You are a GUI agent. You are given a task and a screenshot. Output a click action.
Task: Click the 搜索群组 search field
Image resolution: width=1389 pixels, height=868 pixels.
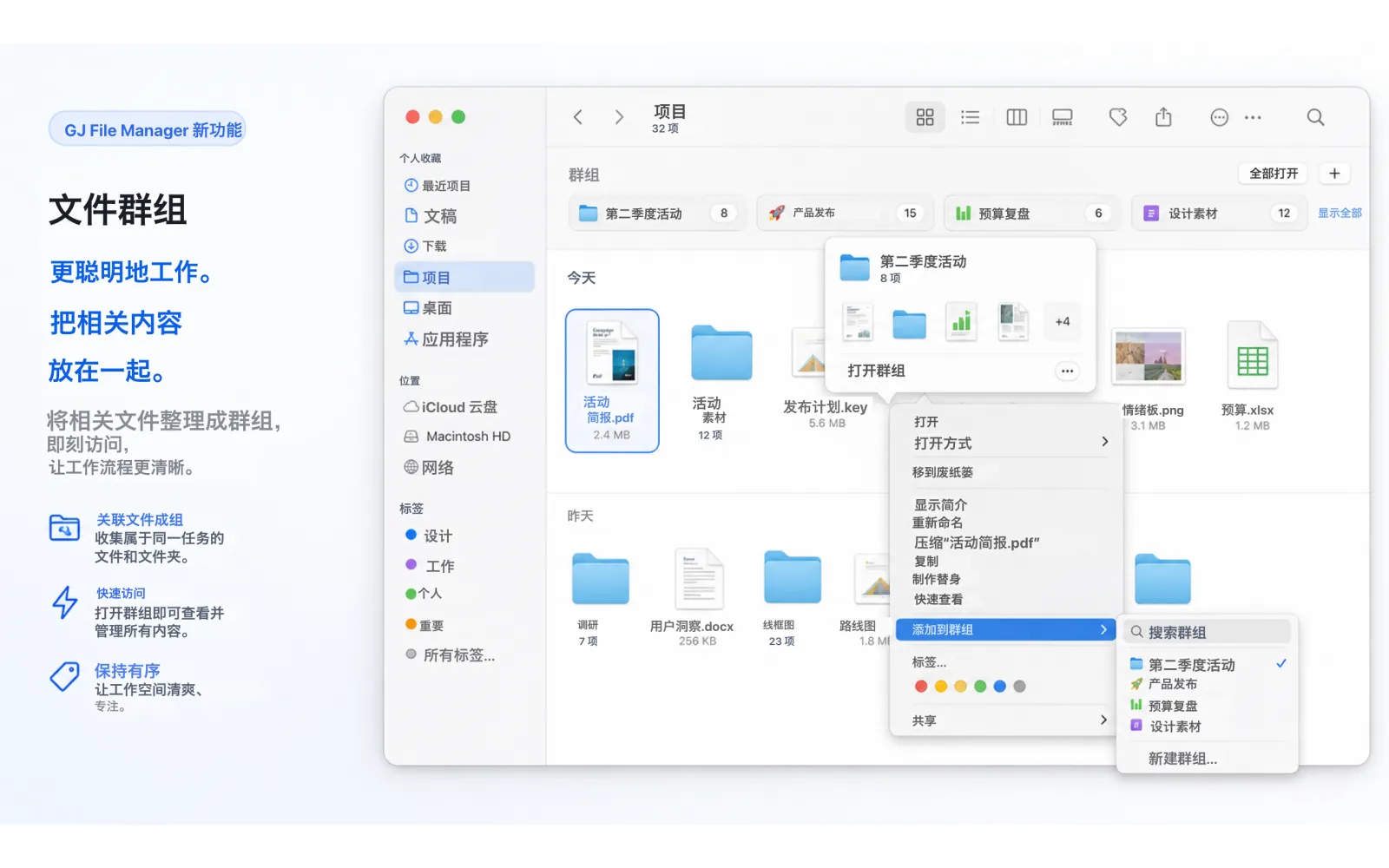[x=1208, y=632]
